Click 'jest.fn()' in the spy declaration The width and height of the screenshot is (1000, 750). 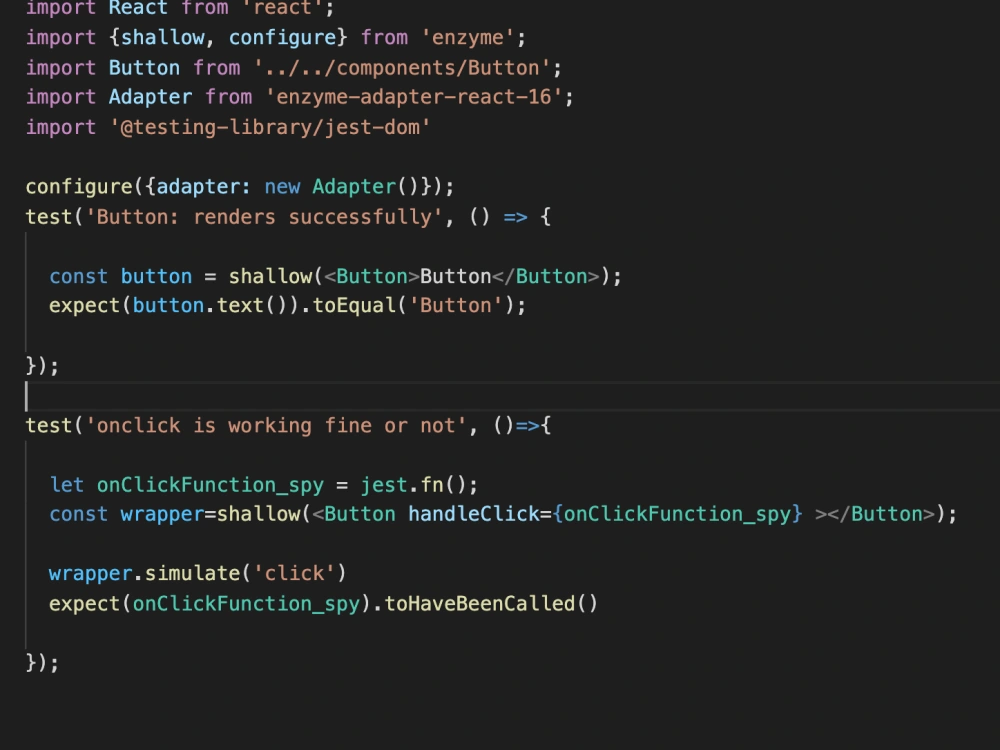coord(413,485)
